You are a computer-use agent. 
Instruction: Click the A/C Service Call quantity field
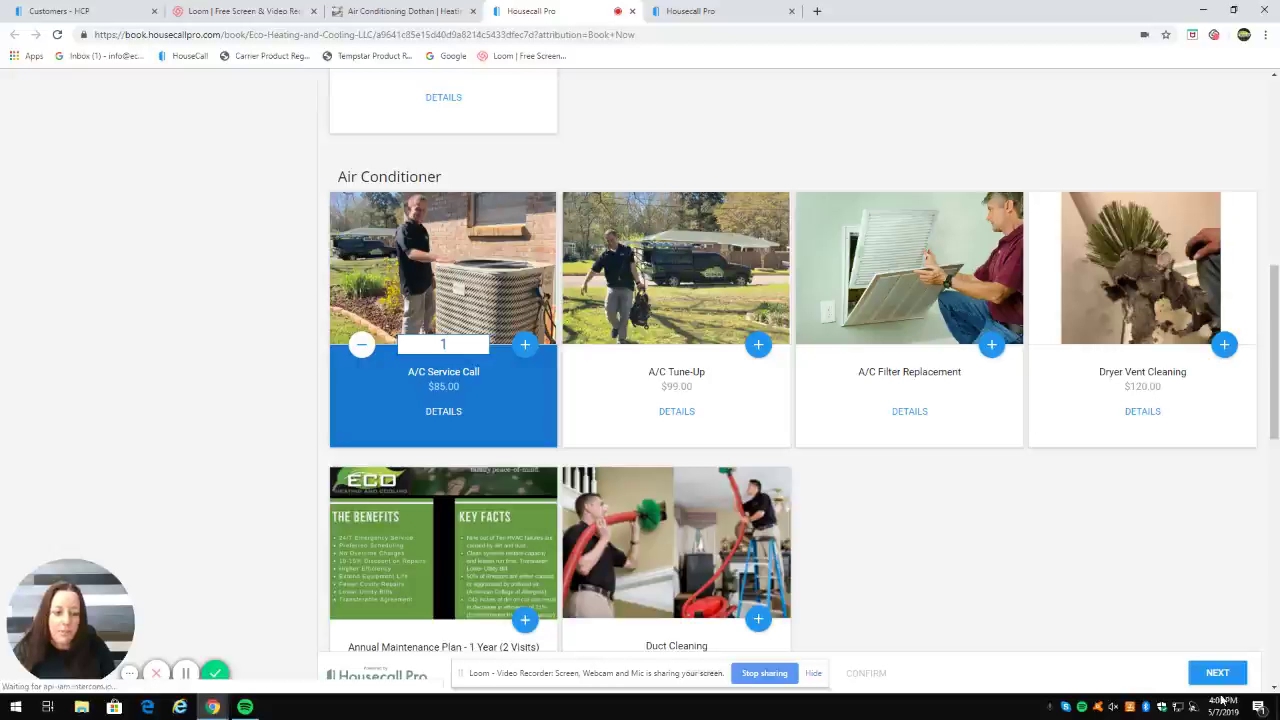tap(443, 345)
